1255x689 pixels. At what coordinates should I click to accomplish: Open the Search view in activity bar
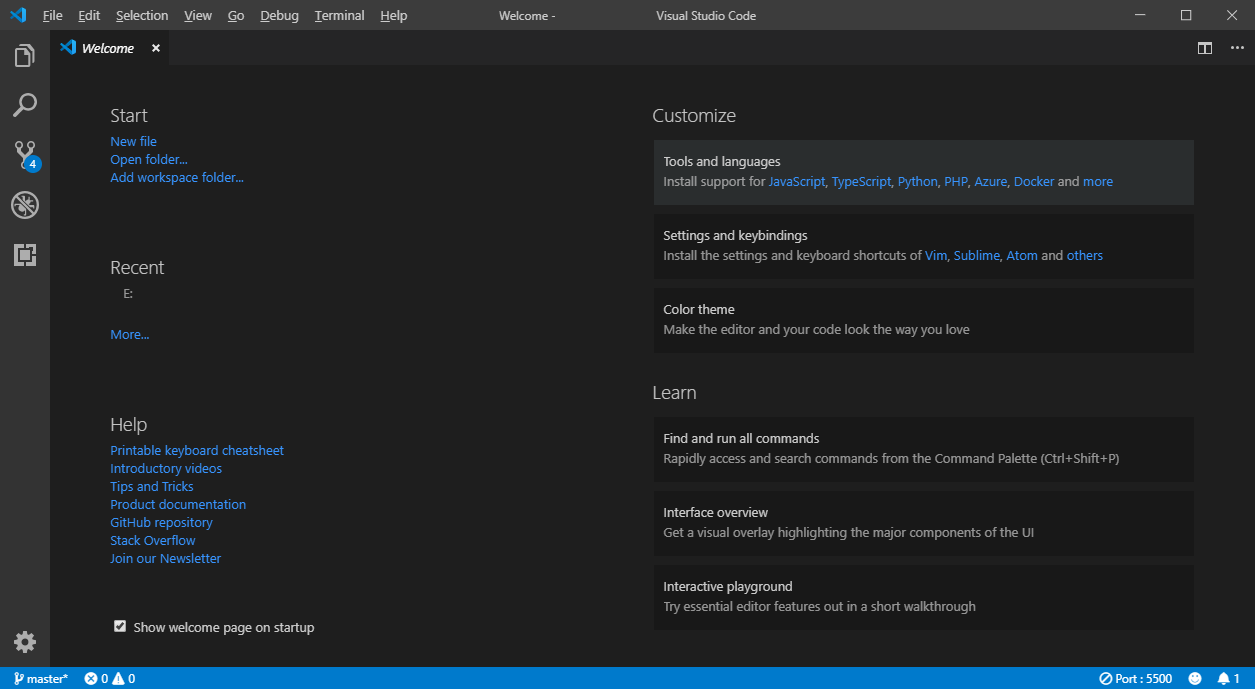(25, 105)
